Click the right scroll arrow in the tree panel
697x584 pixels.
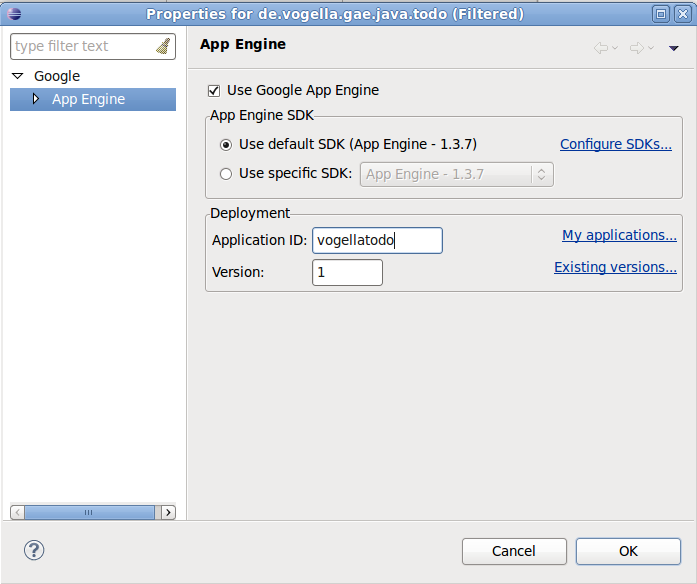[x=168, y=512]
